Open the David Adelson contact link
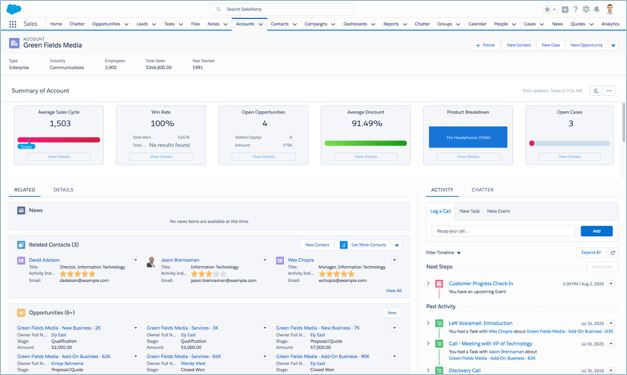The image size is (627, 375). click(x=44, y=260)
